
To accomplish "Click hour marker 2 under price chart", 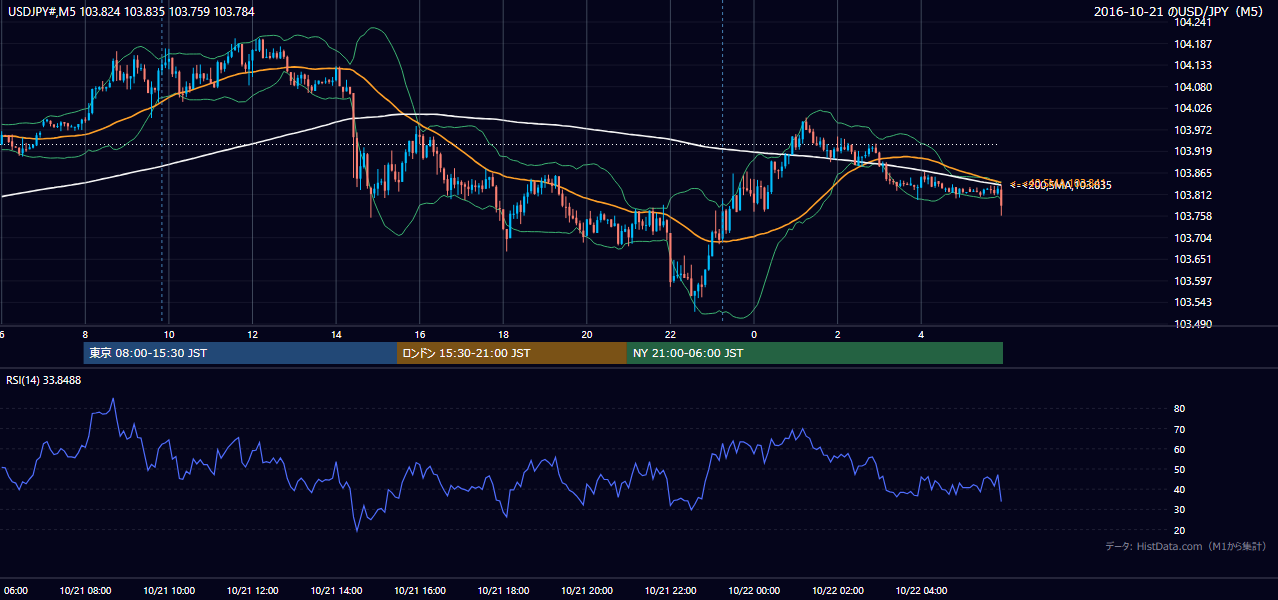I will [838, 335].
